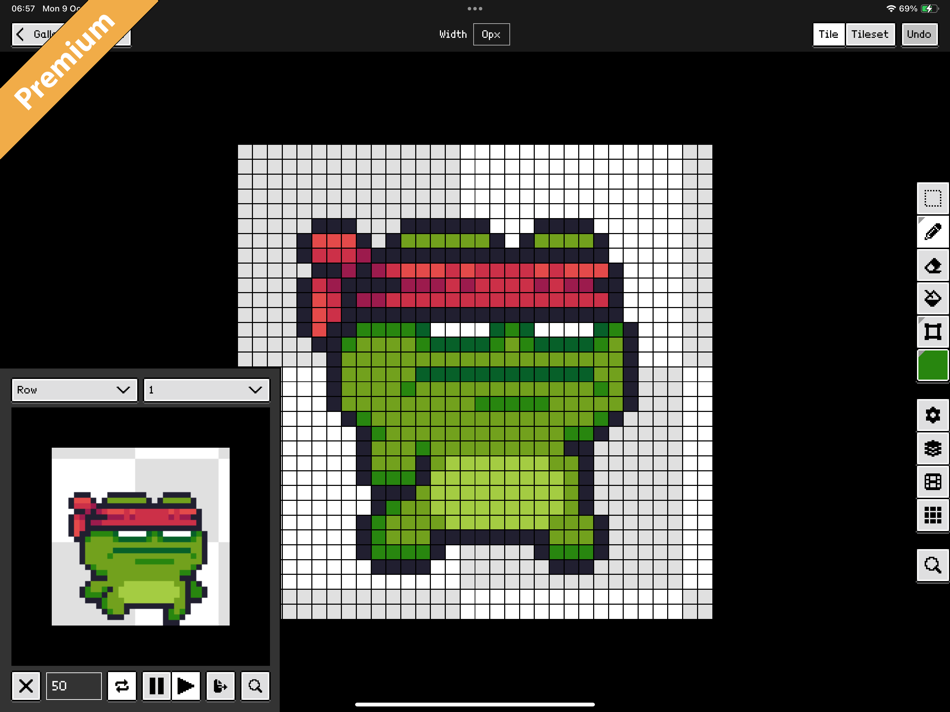Edit the frame delay 50 field
Viewport: 950px width, 712px height.
(x=74, y=686)
